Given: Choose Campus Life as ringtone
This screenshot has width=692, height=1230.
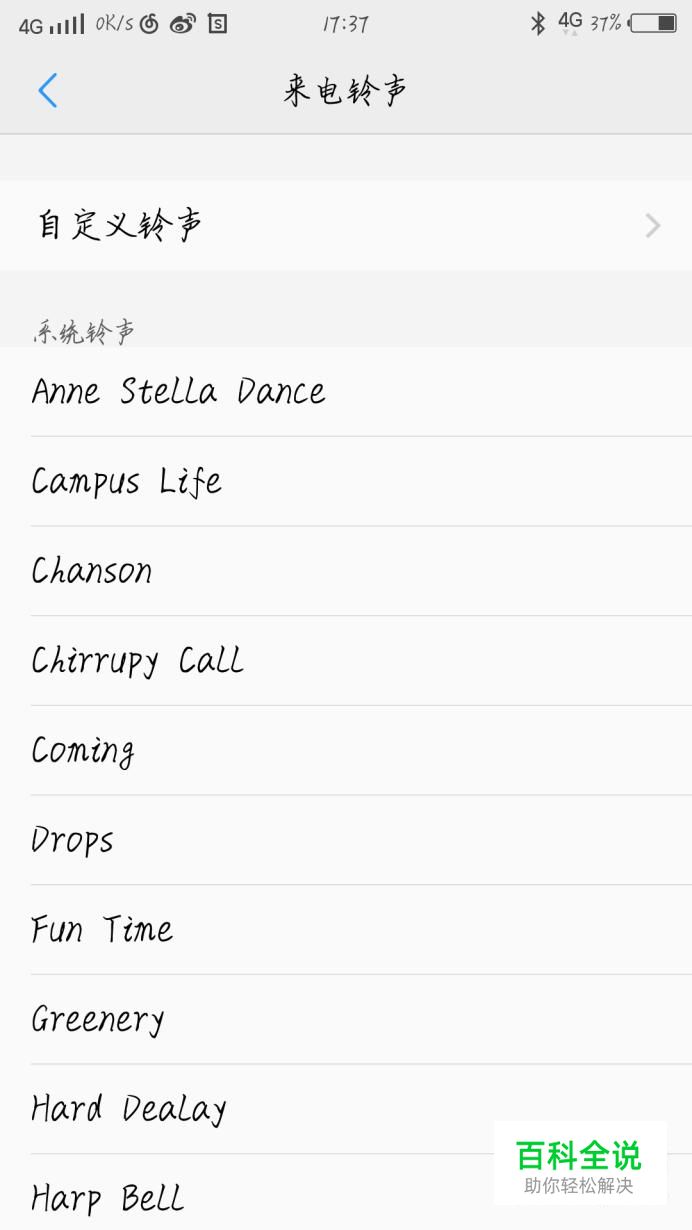Looking at the screenshot, I should point(126,482).
